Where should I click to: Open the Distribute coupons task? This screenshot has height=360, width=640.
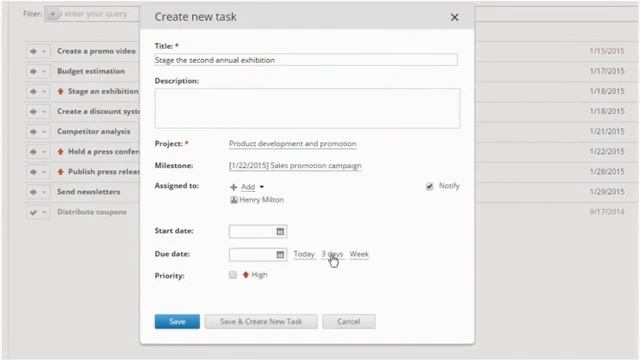[92, 212]
